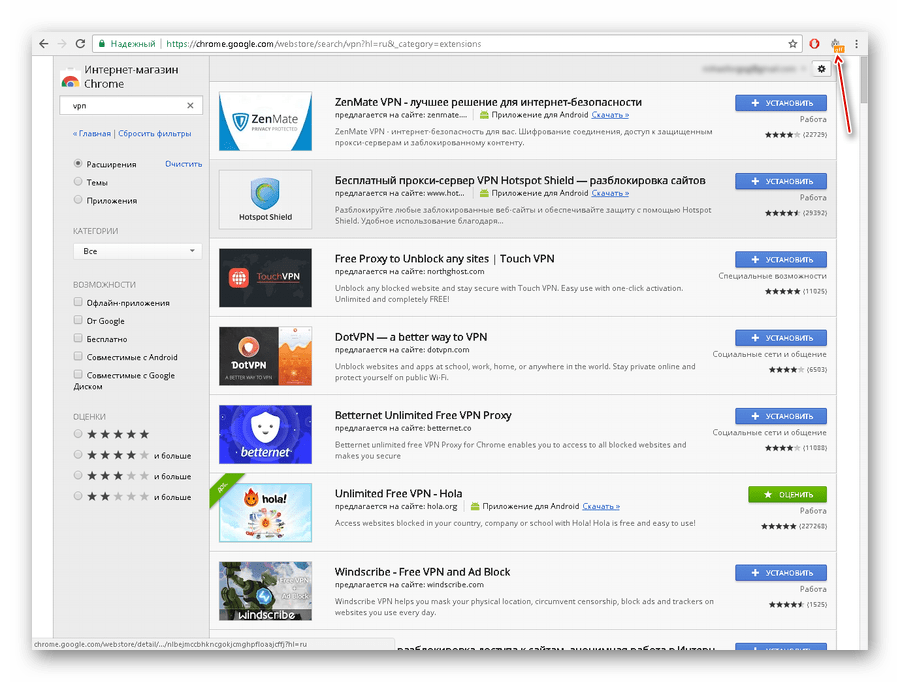
Task: Go to Главная link in sidebar
Action: pyautogui.click(x=92, y=133)
